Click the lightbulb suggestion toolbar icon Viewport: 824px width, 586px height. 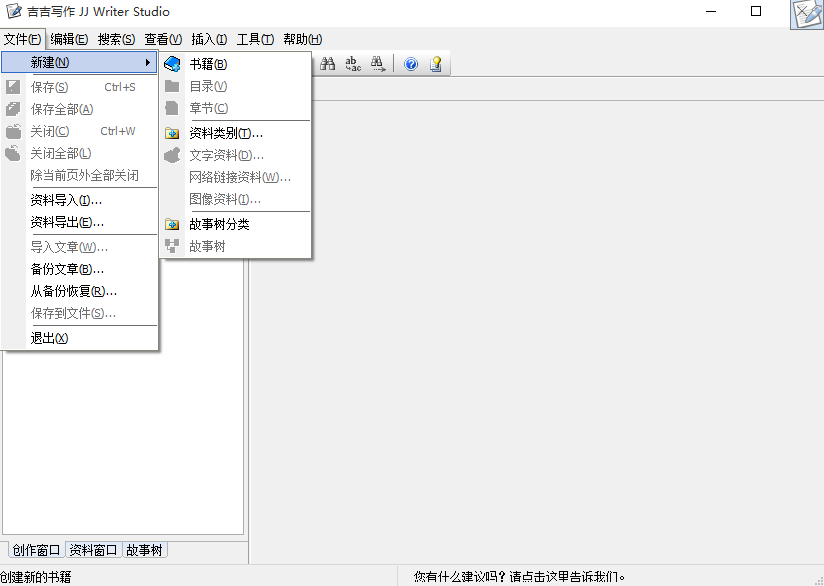coord(435,63)
